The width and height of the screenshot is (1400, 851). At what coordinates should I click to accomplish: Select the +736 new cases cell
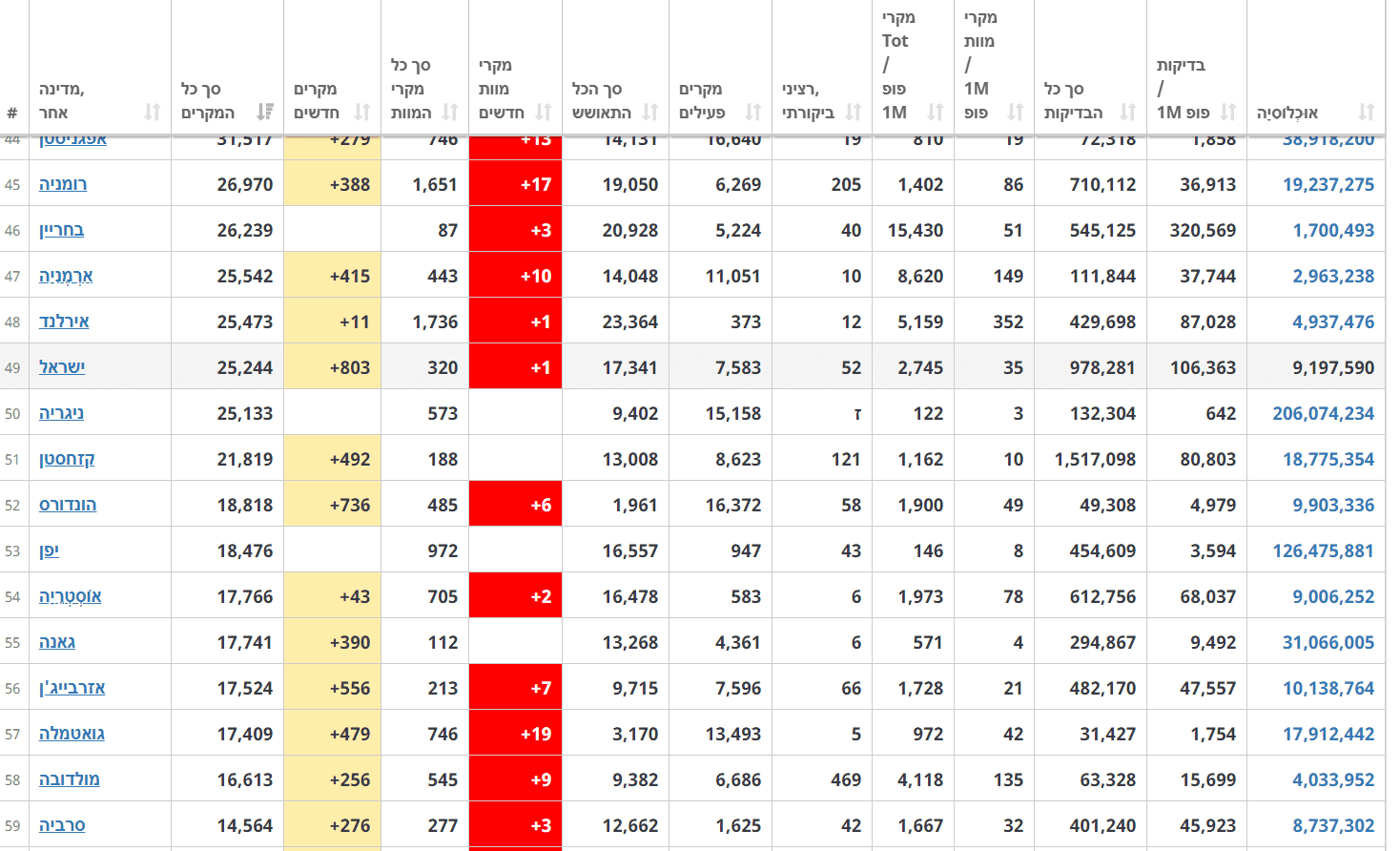(333, 504)
